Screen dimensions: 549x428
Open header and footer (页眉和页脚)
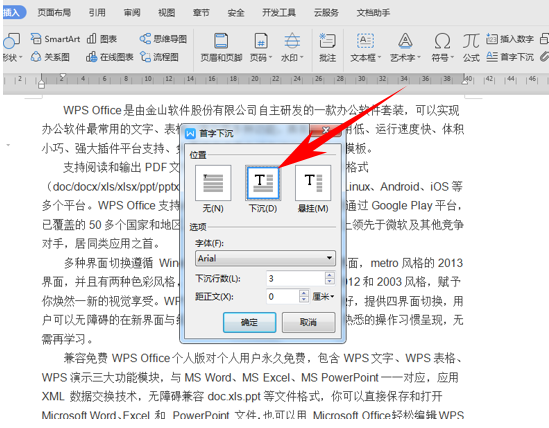point(221,48)
